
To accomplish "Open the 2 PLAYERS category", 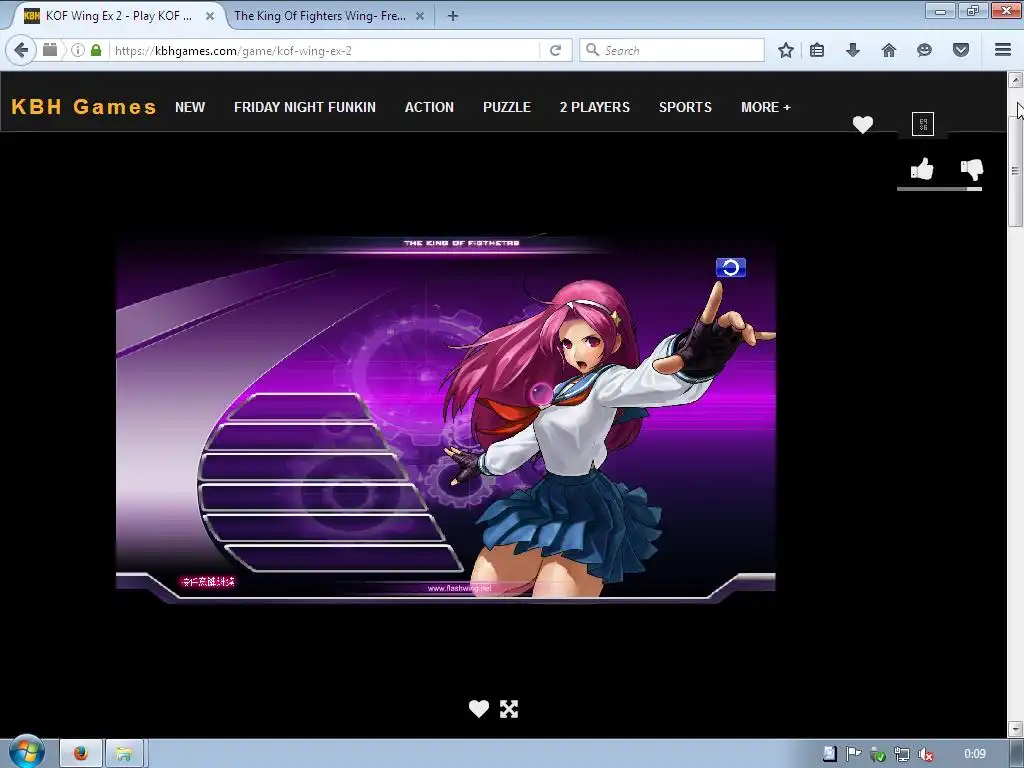I will coord(594,107).
